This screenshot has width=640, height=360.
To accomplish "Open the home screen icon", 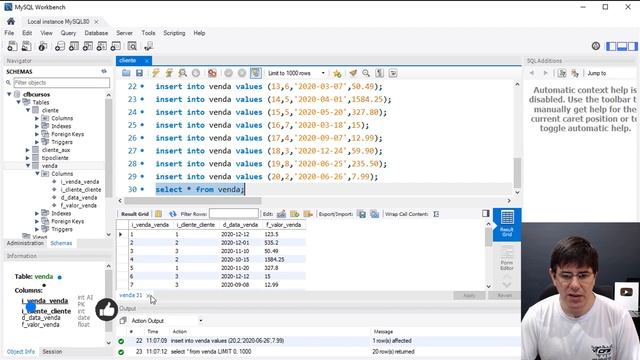I will pyautogui.click(x=11, y=21).
